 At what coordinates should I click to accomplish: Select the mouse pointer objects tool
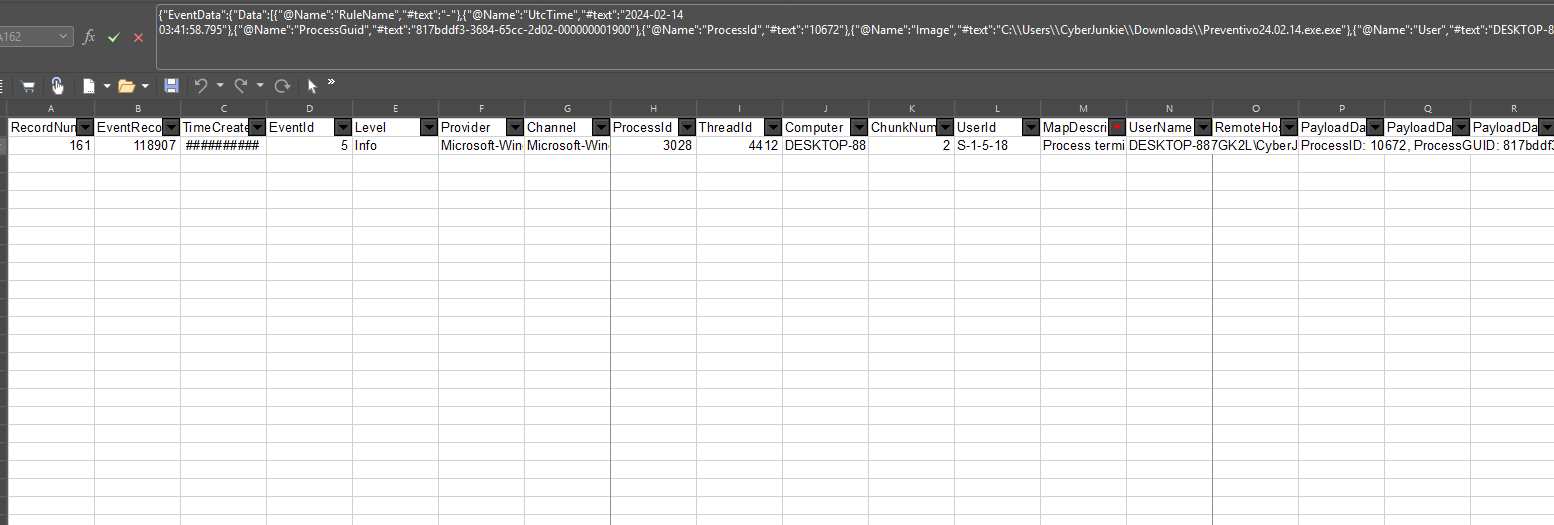(x=312, y=86)
